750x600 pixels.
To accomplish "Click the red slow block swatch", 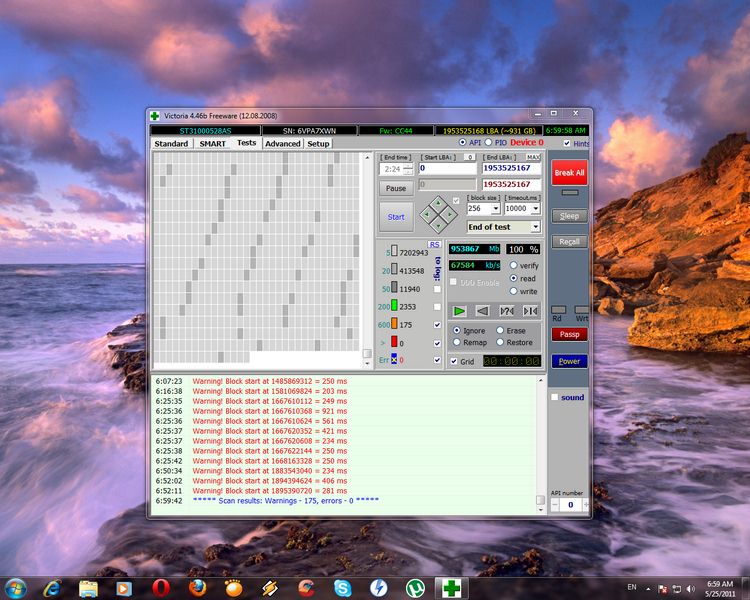I will click(394, 342).
